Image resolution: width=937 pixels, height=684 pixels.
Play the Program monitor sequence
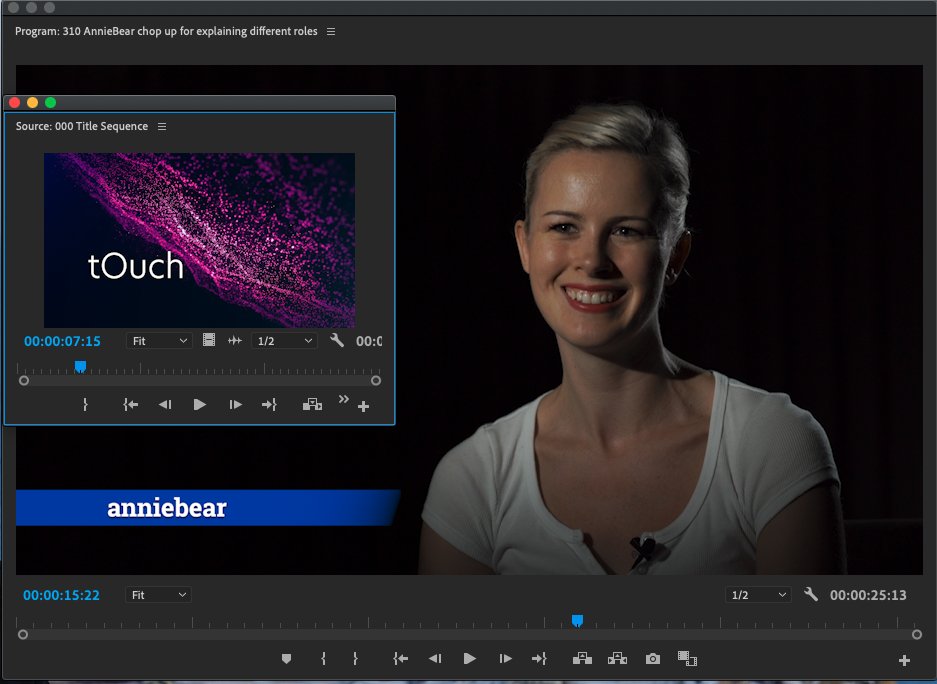coord(470,659)
